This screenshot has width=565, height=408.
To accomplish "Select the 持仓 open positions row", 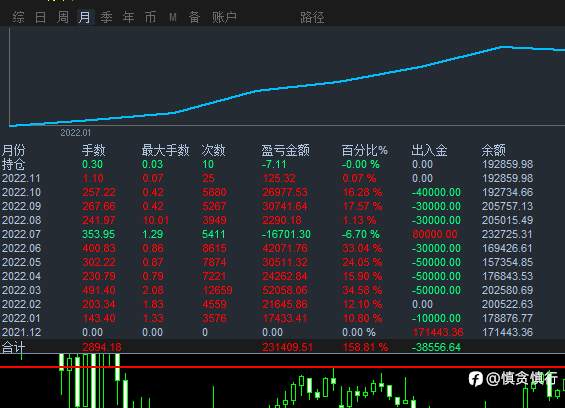I will pos(267,164).
